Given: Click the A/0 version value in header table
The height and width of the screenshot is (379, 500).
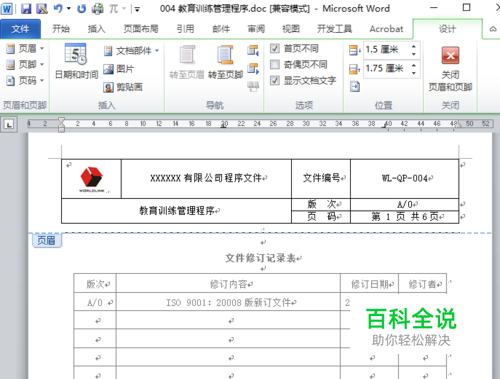Looking at the screenshot, I should [x=405, y=205].
